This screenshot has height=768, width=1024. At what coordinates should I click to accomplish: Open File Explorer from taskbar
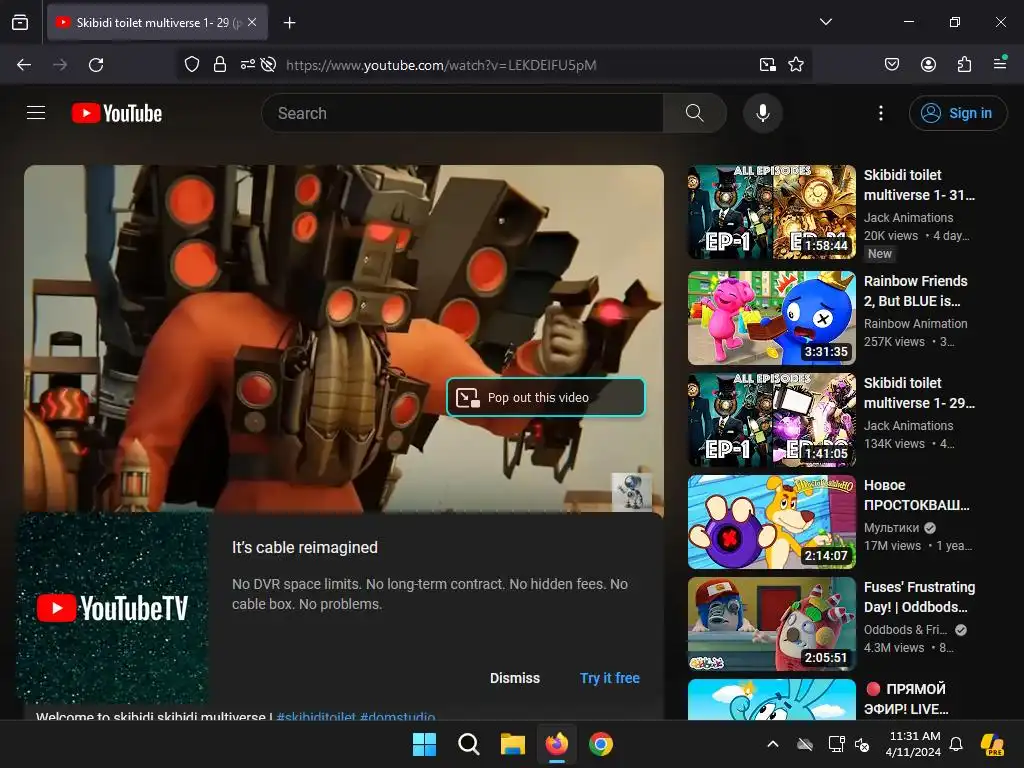(x=513, y=744)
